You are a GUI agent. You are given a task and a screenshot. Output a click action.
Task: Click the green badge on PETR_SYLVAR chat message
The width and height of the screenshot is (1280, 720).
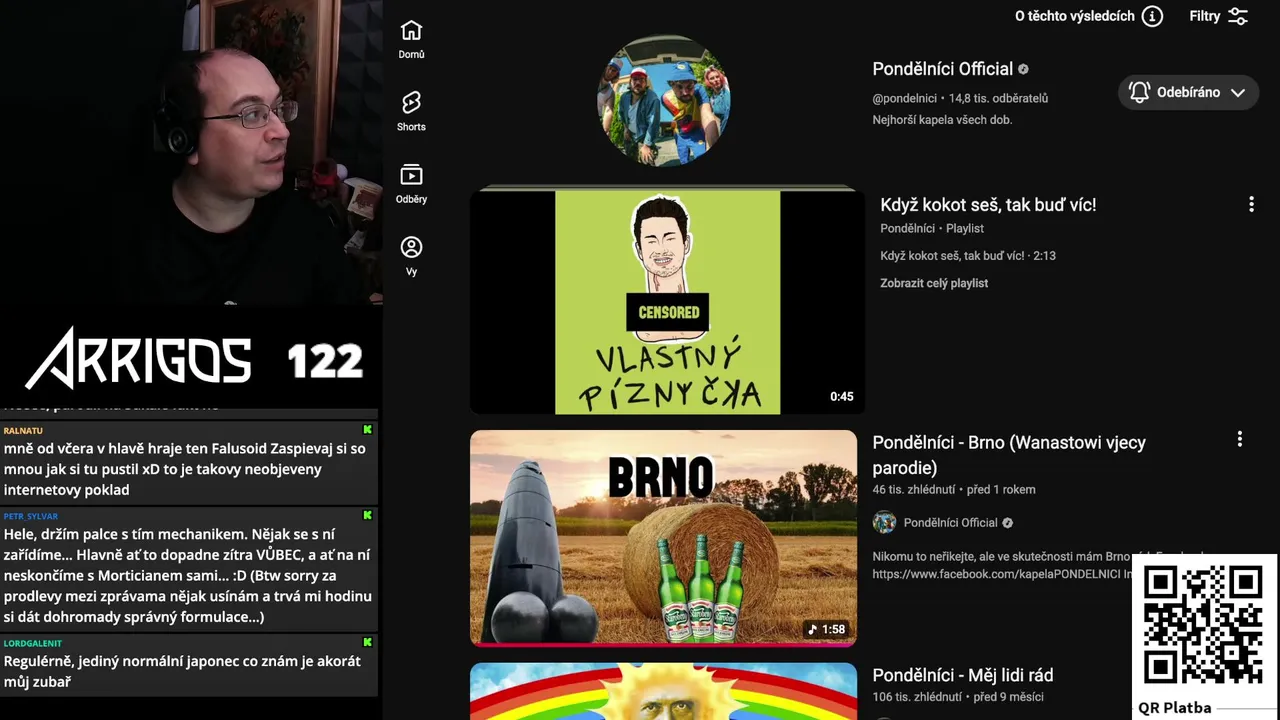pyautogui.click(x=368, y=515)
